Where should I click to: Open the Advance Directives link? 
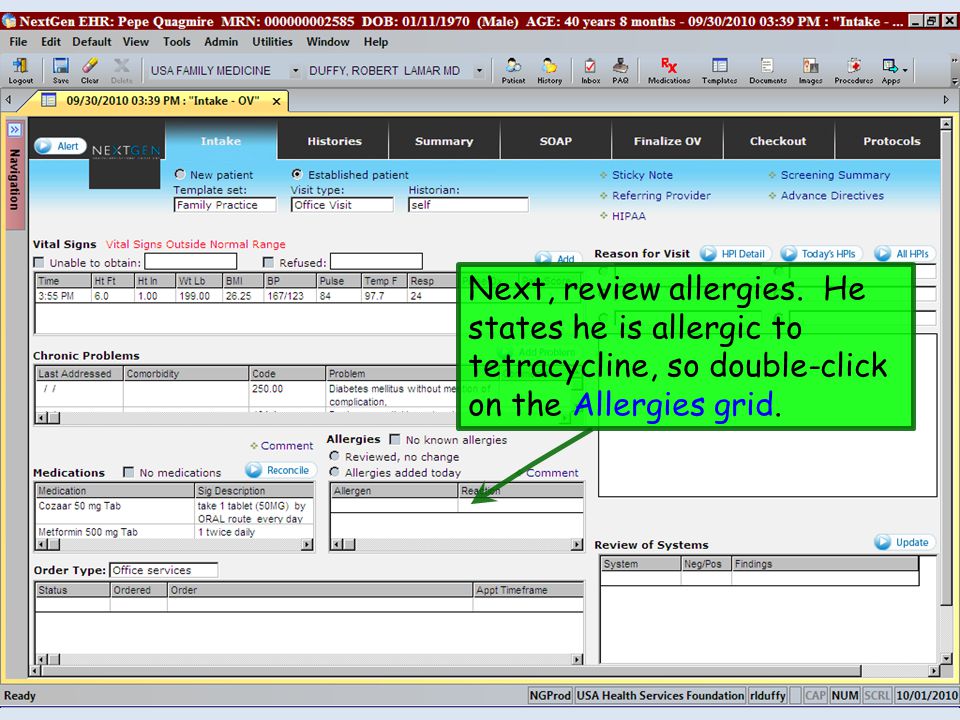(832, 196)
